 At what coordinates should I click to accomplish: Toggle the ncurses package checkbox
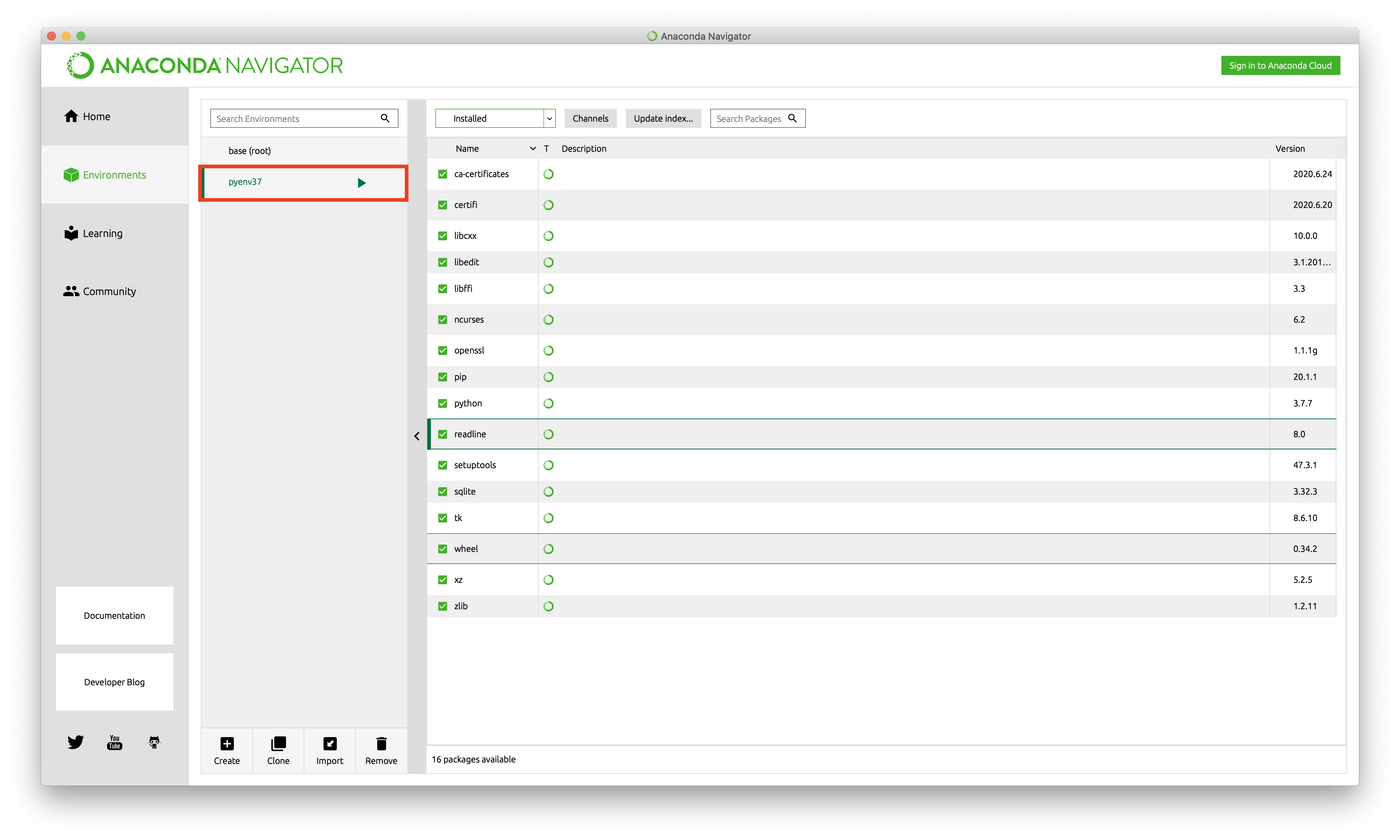[443, 320]
